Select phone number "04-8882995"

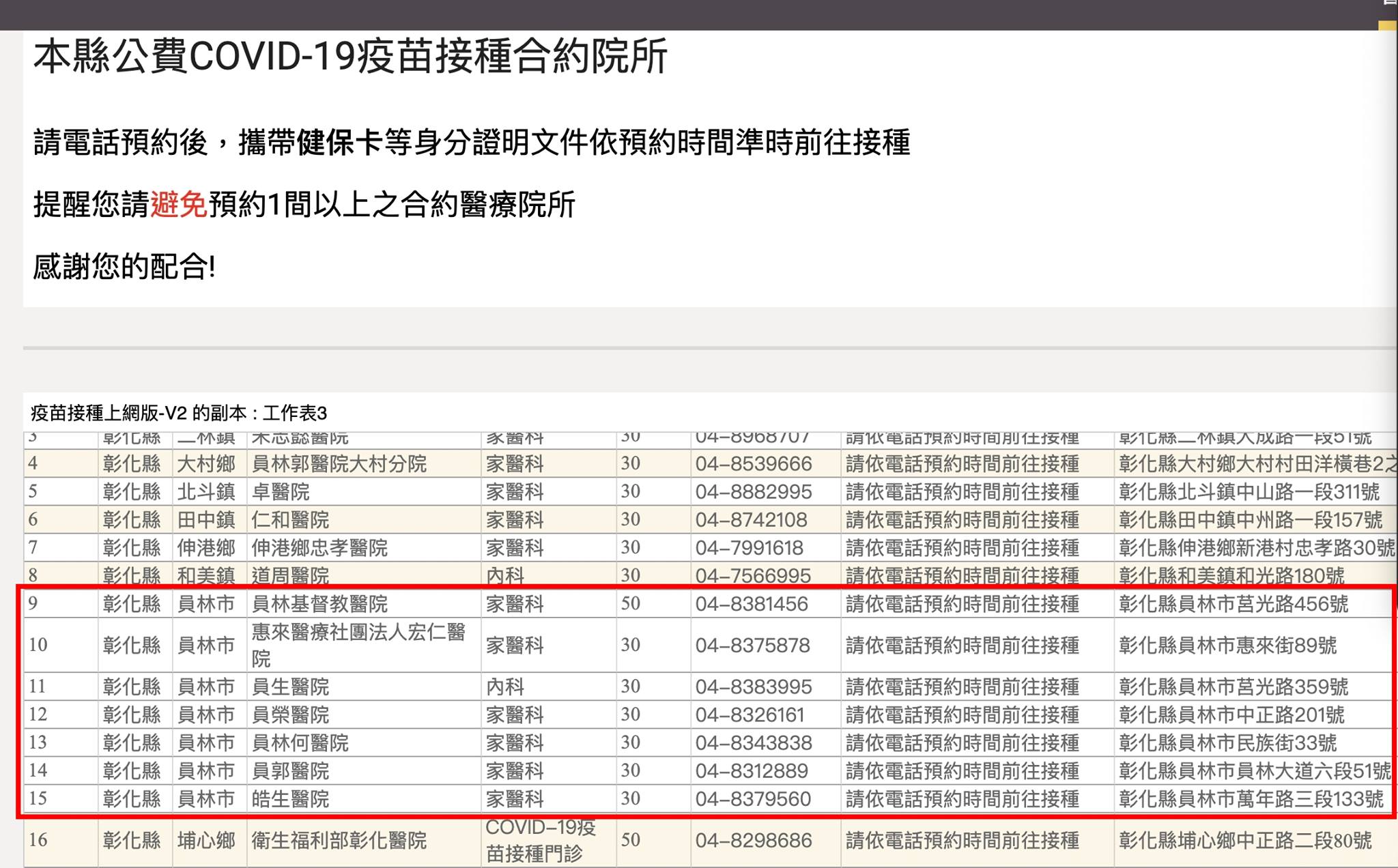pyautogui.click(x=754, y=492)
